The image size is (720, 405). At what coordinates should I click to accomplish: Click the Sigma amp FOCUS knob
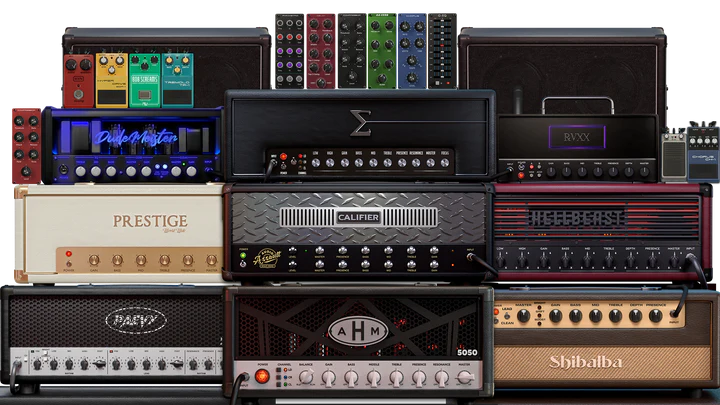[x=444, y=163]
